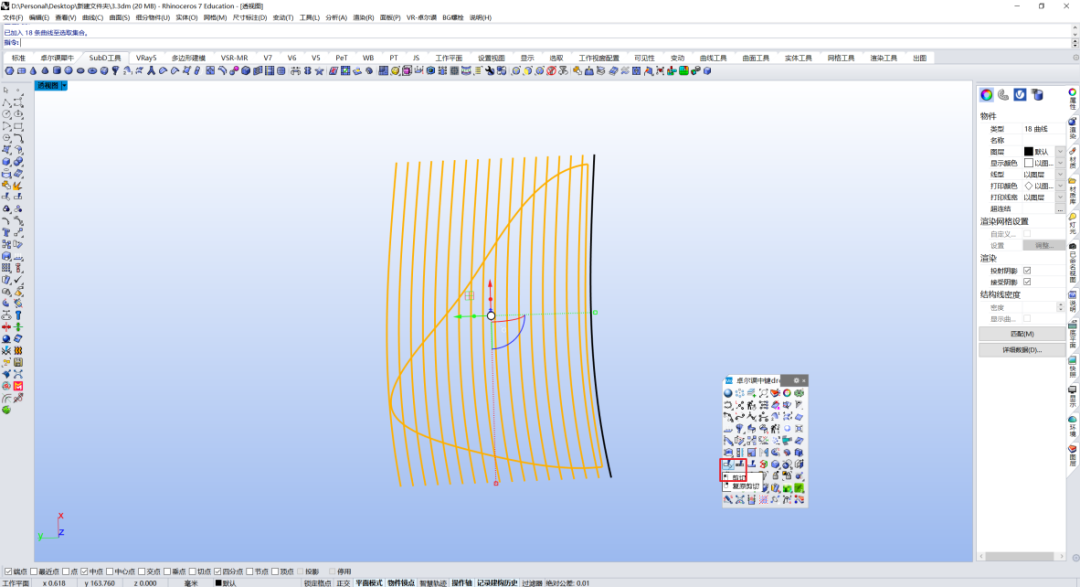Viewport: 1080px width, 587px height.
Task: Click the 详细数据(D)... button
Action: pyautogui.click(x=1021, y=350)
